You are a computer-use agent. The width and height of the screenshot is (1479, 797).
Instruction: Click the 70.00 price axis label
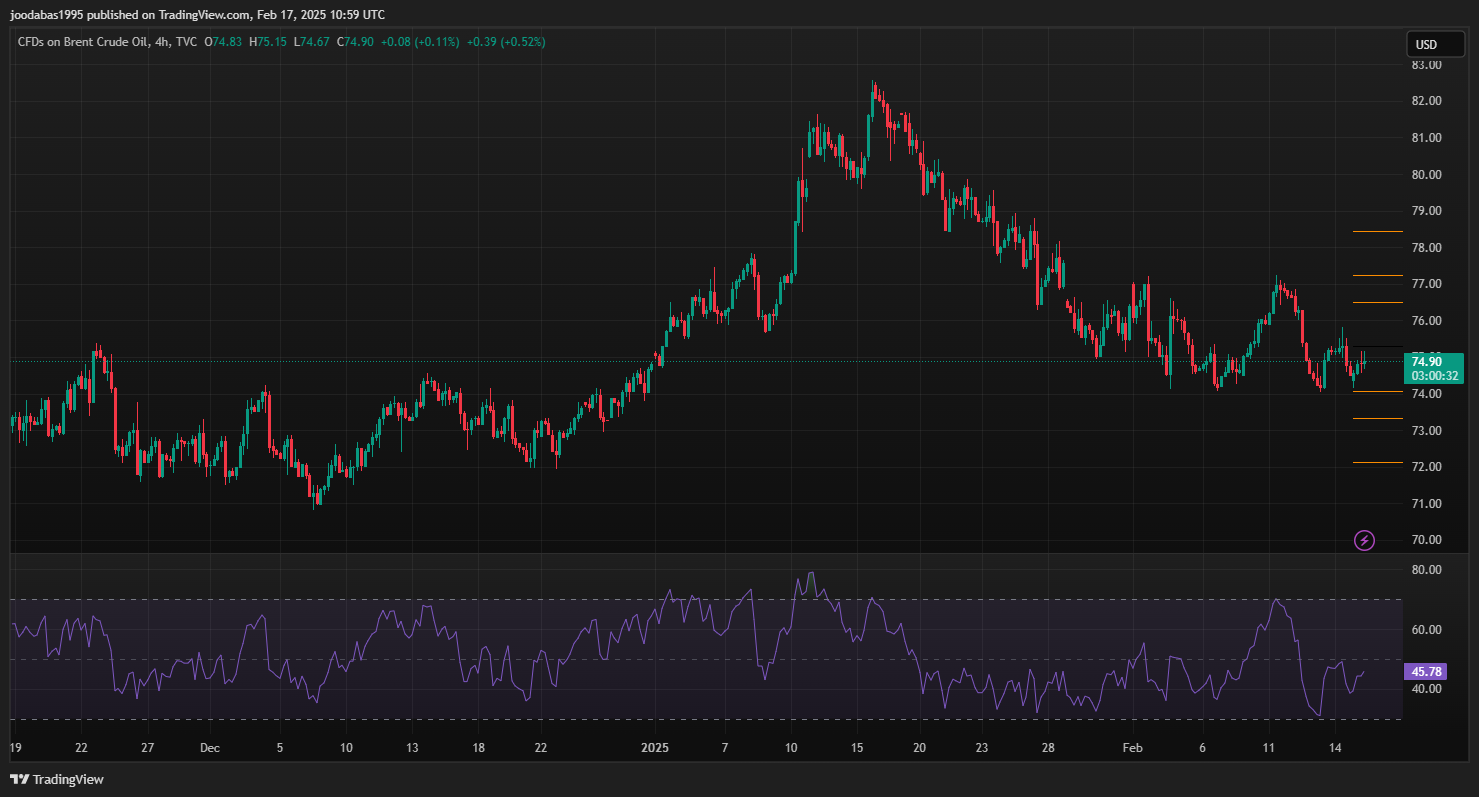point(1426,540)
